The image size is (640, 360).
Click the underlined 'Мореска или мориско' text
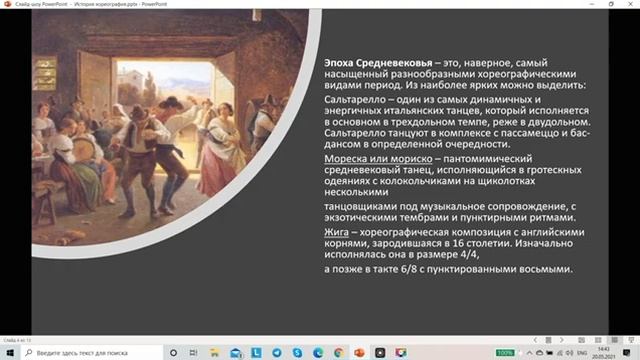pyautogui.click(x=378, y=158)
